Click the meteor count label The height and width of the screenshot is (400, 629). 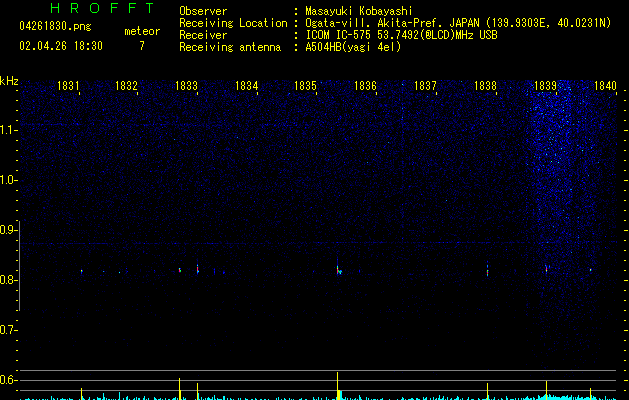(x=142, y=31)
